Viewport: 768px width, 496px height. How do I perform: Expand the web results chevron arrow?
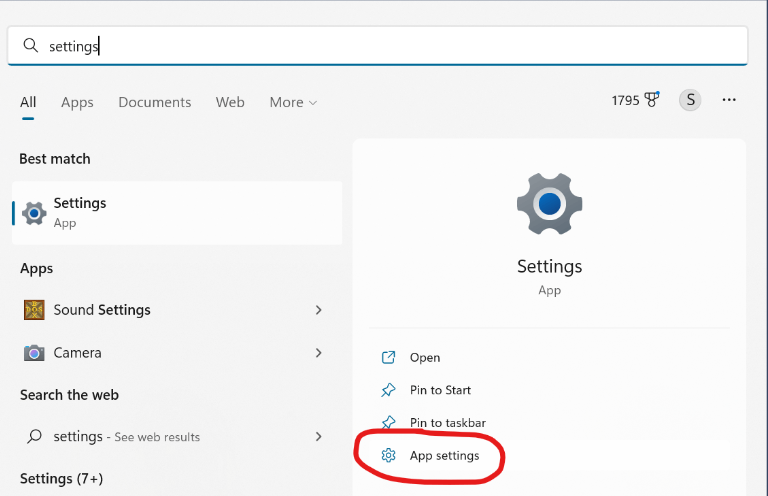[x=318, y=436]
